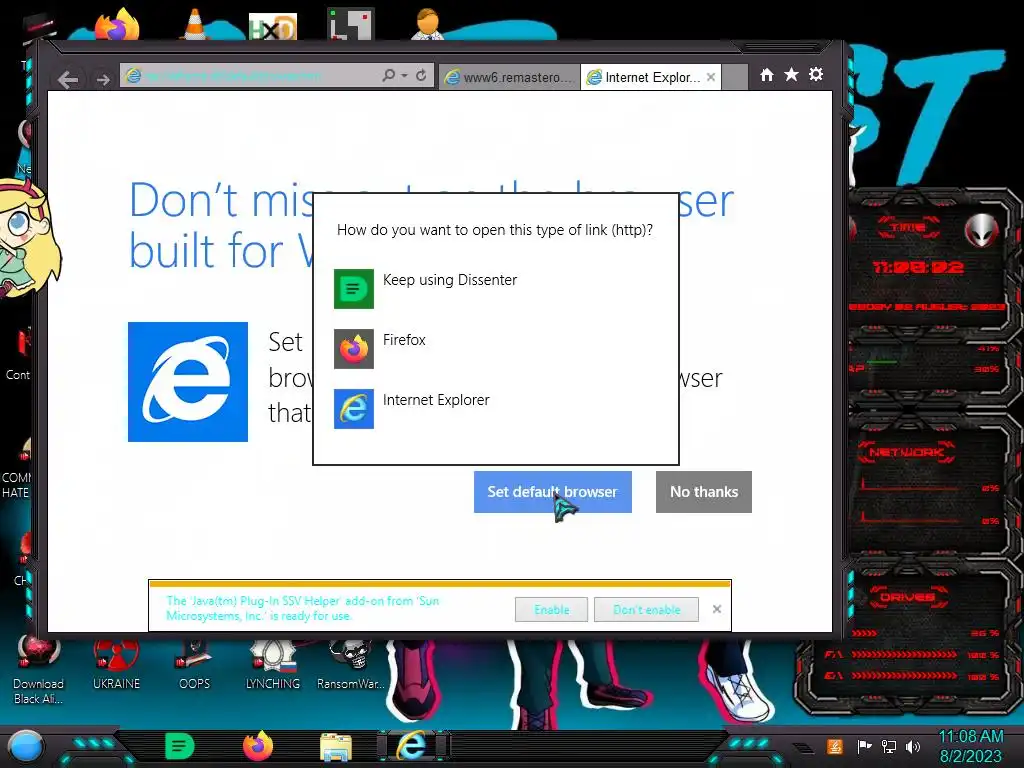Dismiss the add-on notification bar
This screenshot has height=768, width=1024.
click(716, 609)
